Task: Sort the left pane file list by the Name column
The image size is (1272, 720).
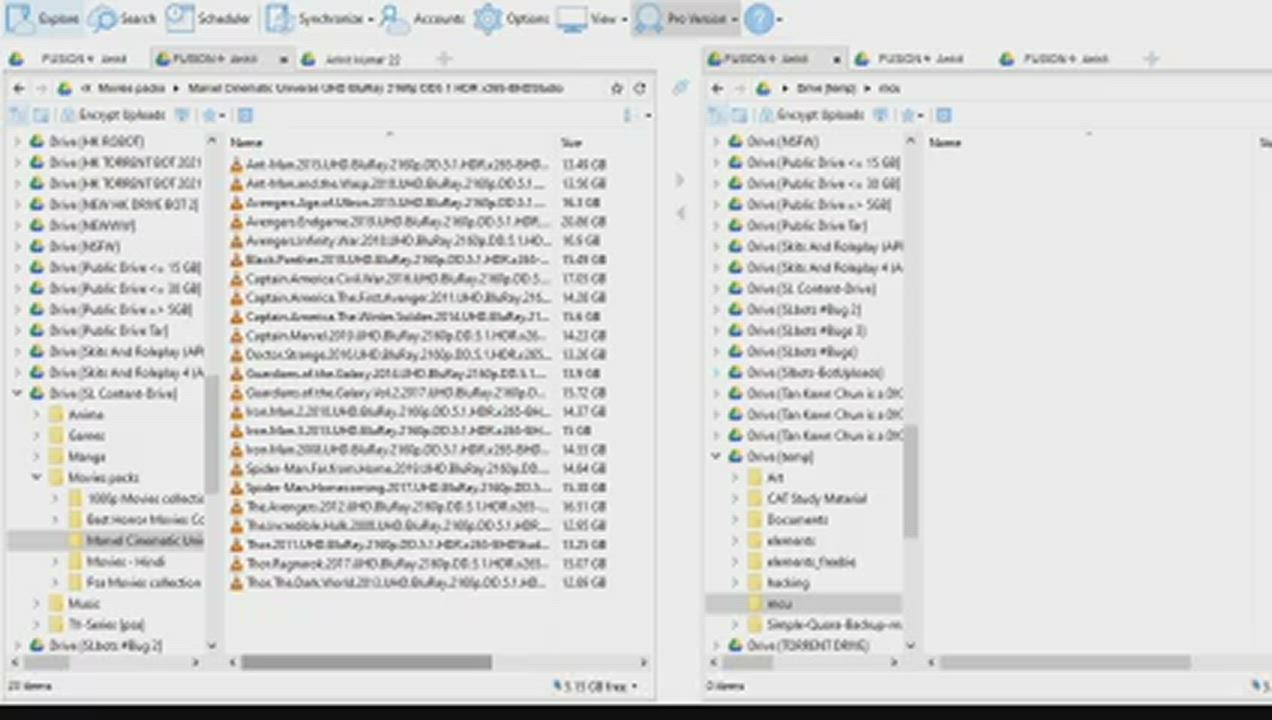Action: (x=246, y=142)
